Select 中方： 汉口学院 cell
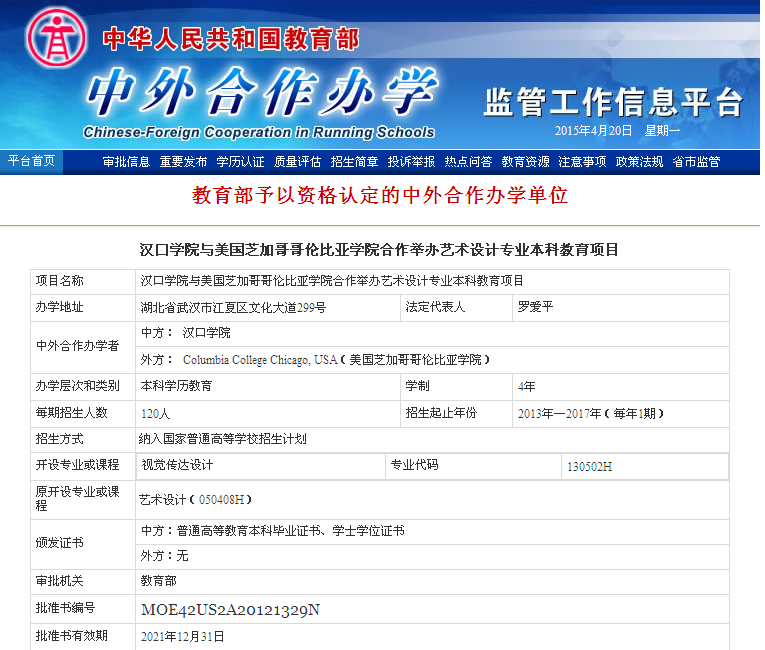This screenshot has height=650, width=765. tap(432, 334)
